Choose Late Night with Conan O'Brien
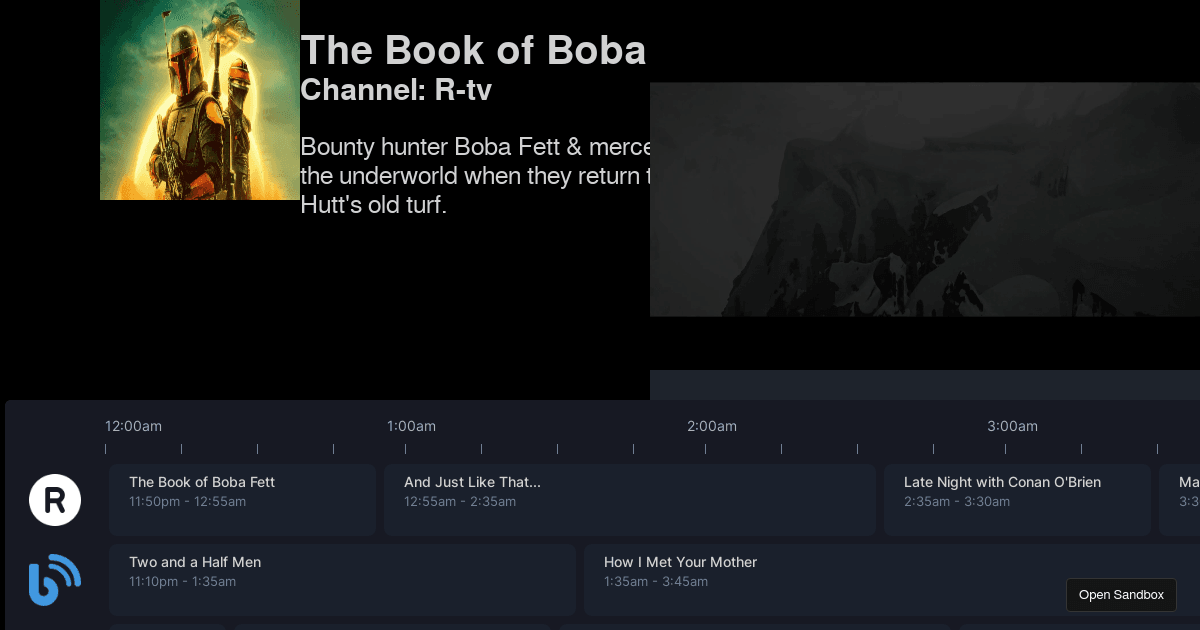 click(x=1017, y=499)
